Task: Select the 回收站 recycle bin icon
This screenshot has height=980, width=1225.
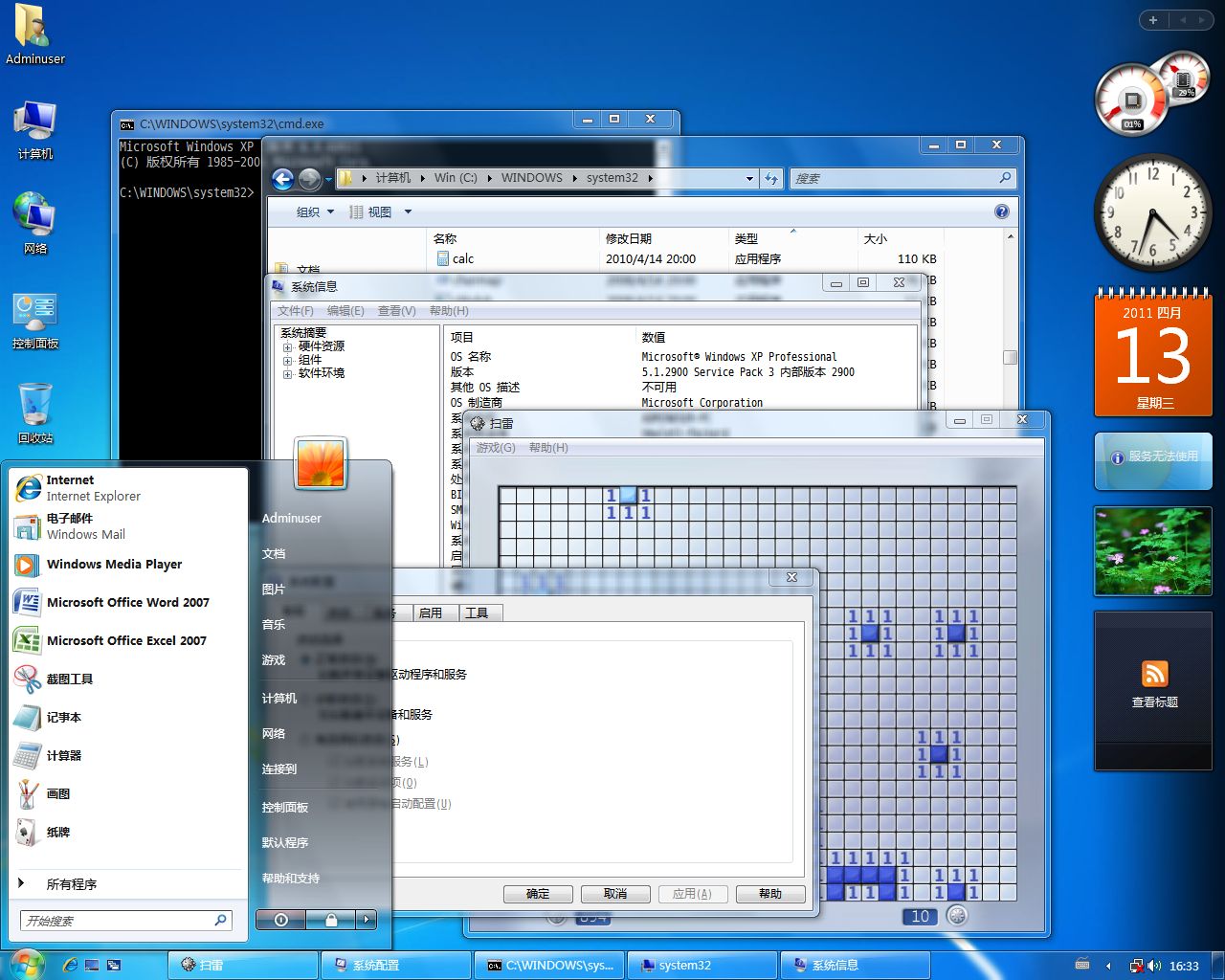Action: tap(35, 414)
